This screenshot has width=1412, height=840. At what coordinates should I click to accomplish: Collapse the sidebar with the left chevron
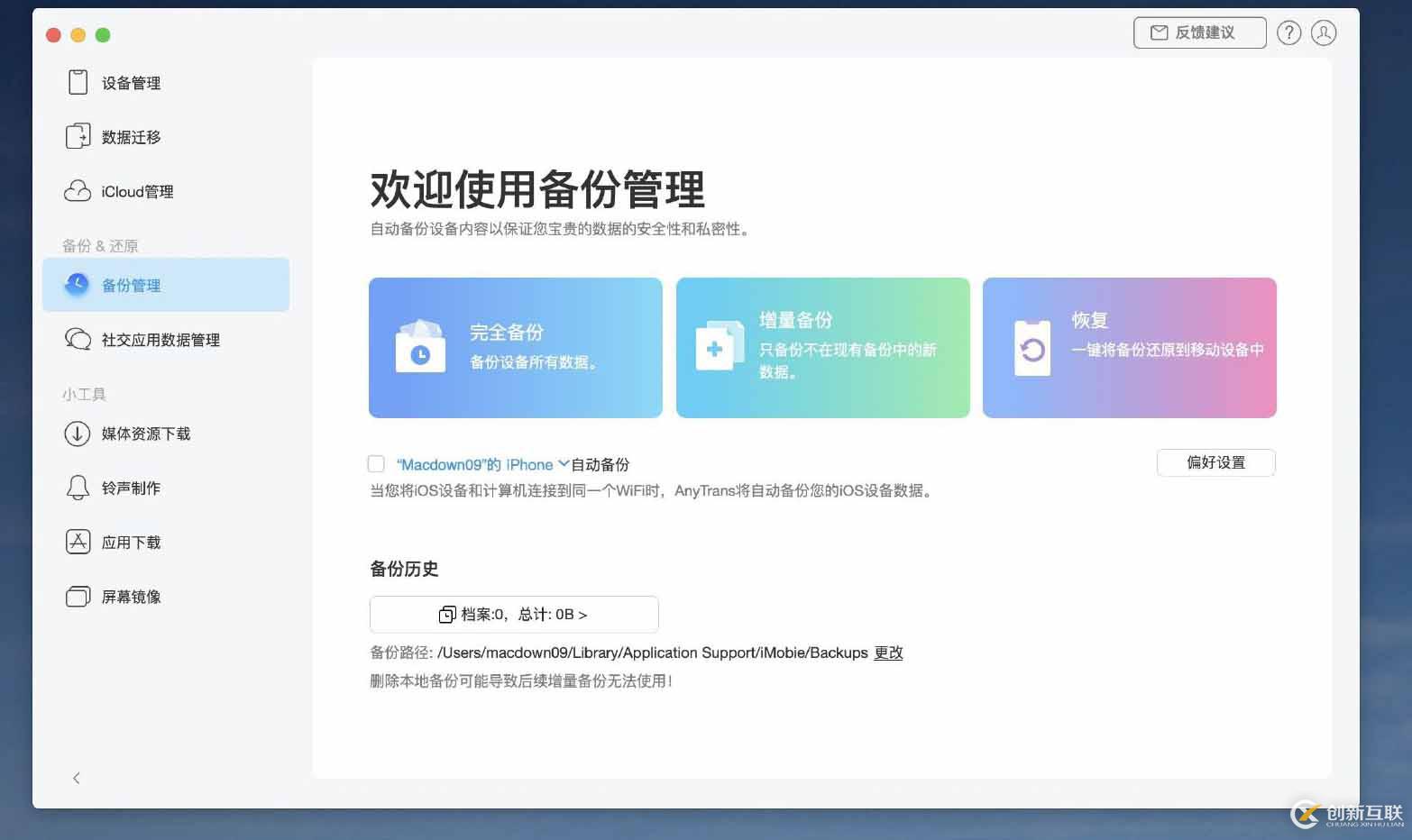pos(77,778)
